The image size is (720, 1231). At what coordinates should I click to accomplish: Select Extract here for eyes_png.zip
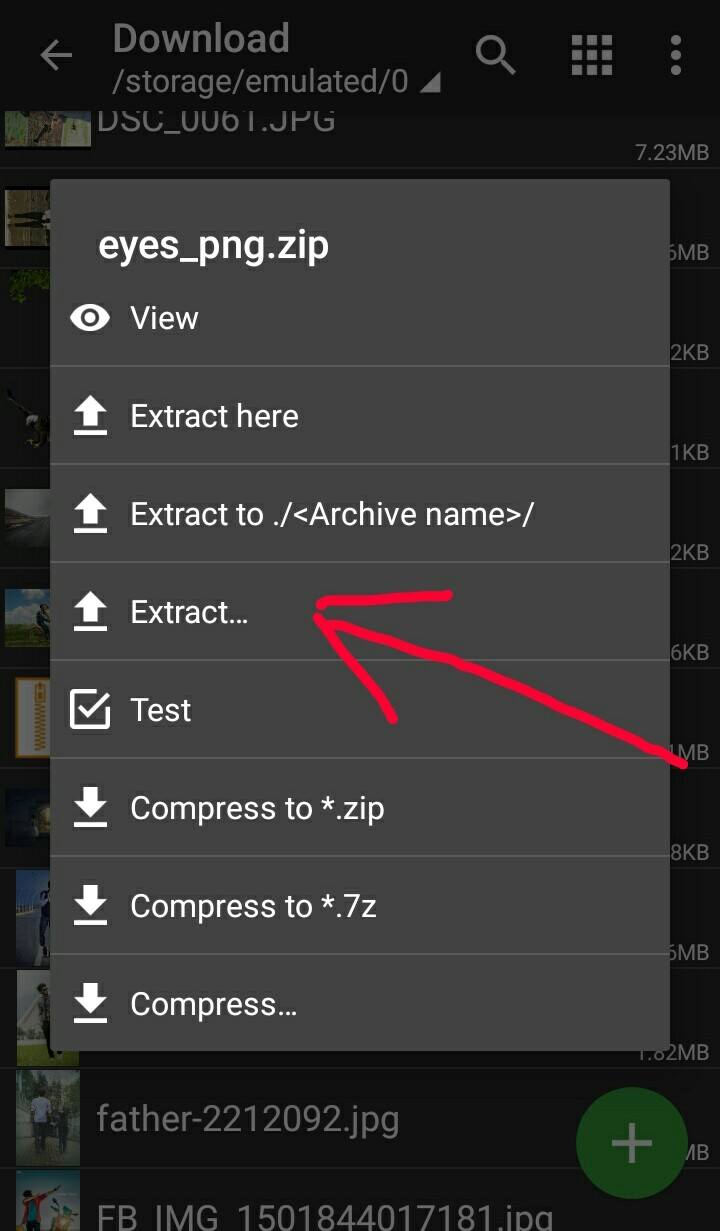click(214, 415)
